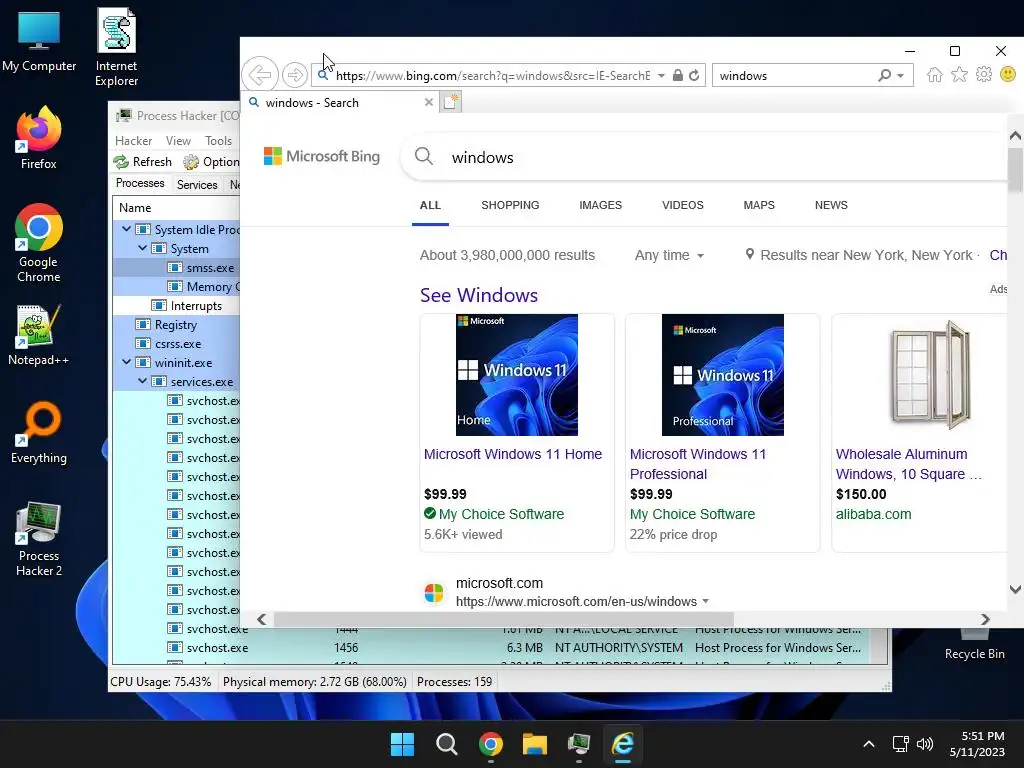Viewport: 1024px width, 768px height.
Task: Open the volume control in system tray
Action: click(925, 744)
